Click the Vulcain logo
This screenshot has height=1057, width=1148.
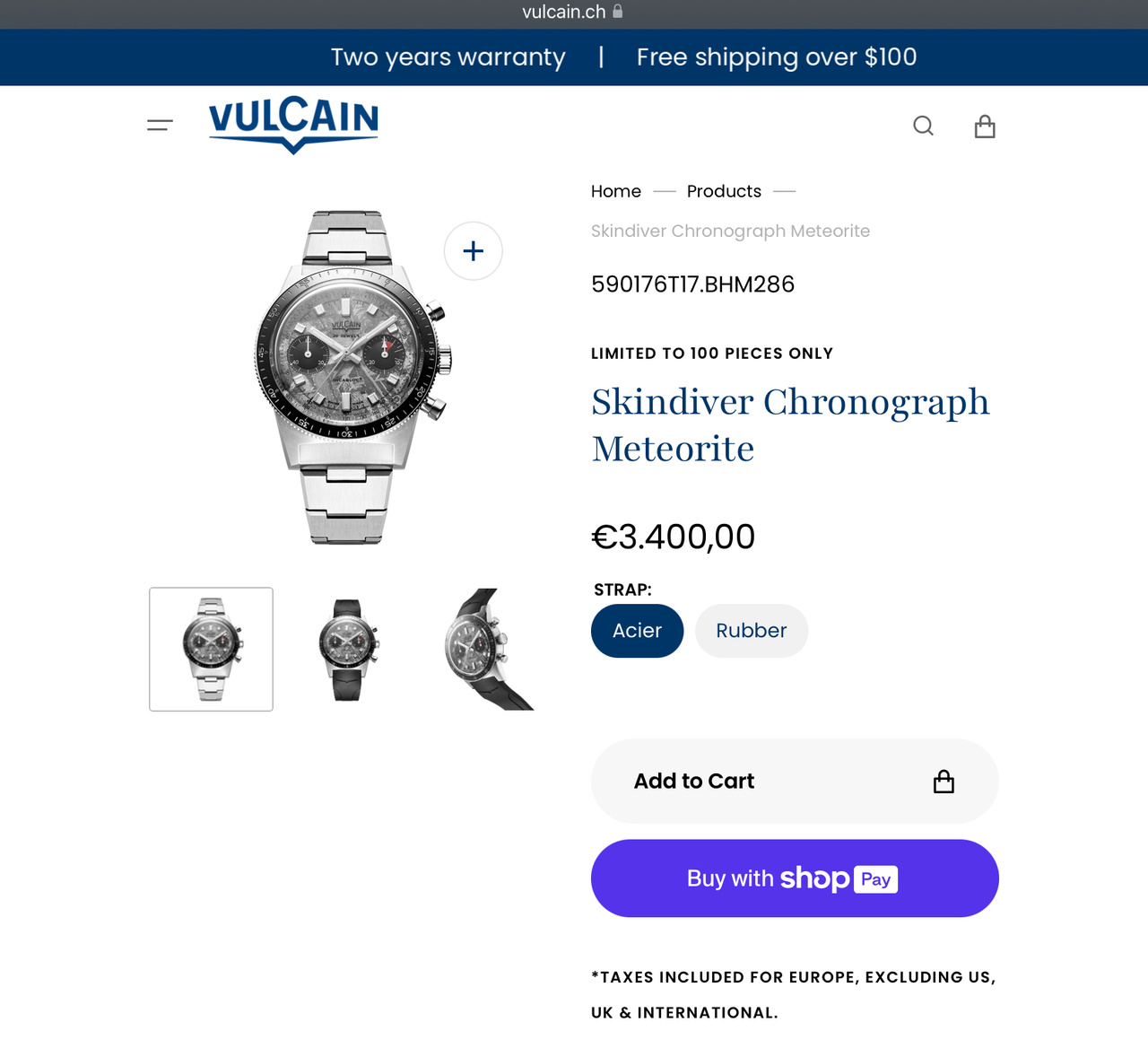293,125
